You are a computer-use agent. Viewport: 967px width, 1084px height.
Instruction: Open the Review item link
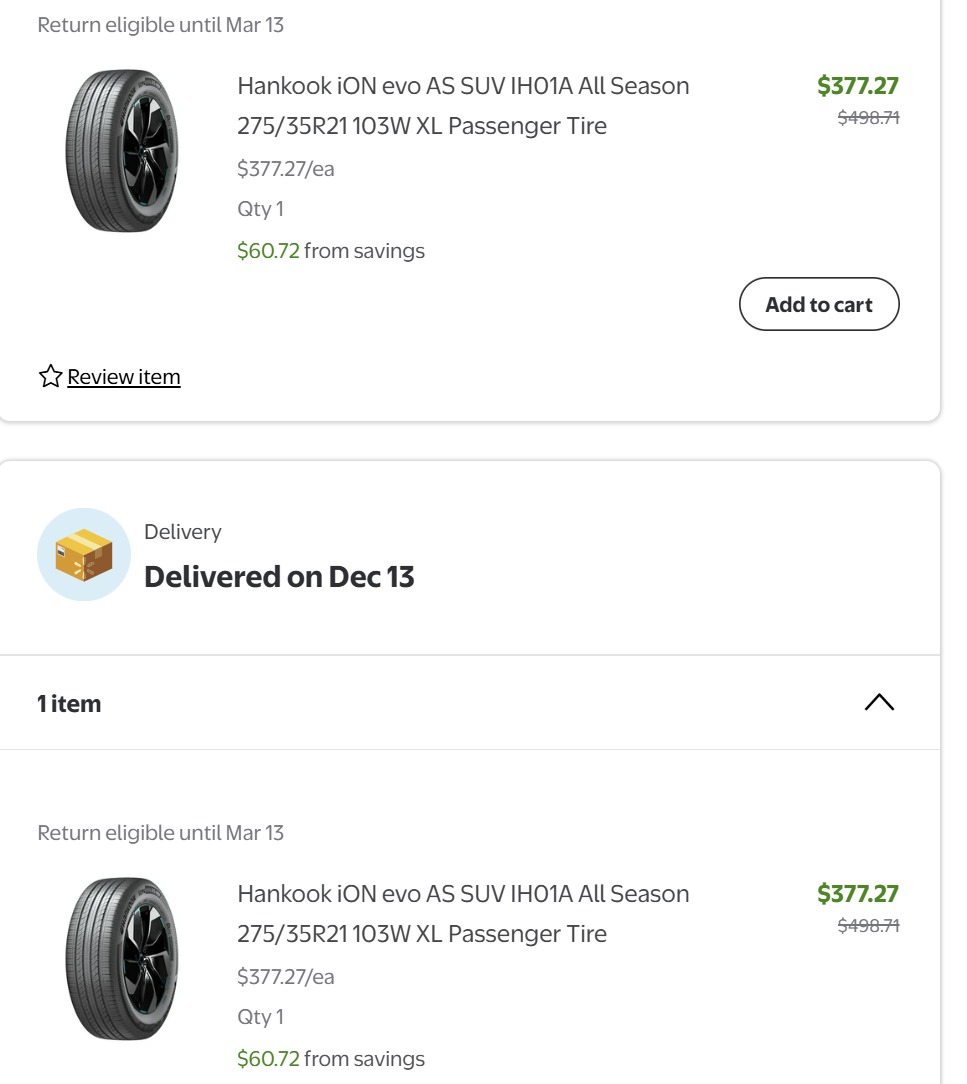(124, 377)
